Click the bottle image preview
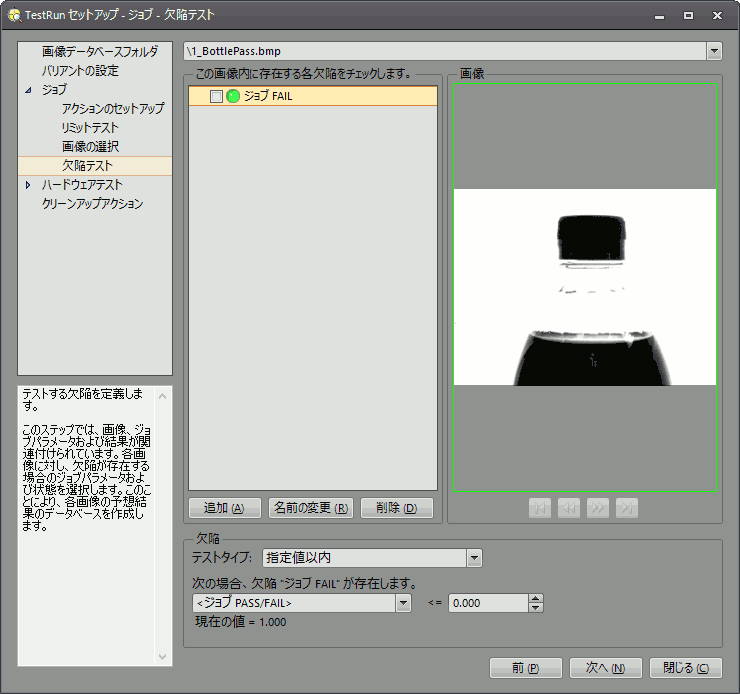The width and height of the screenshot is (740, 694). [x=585, y=287]
